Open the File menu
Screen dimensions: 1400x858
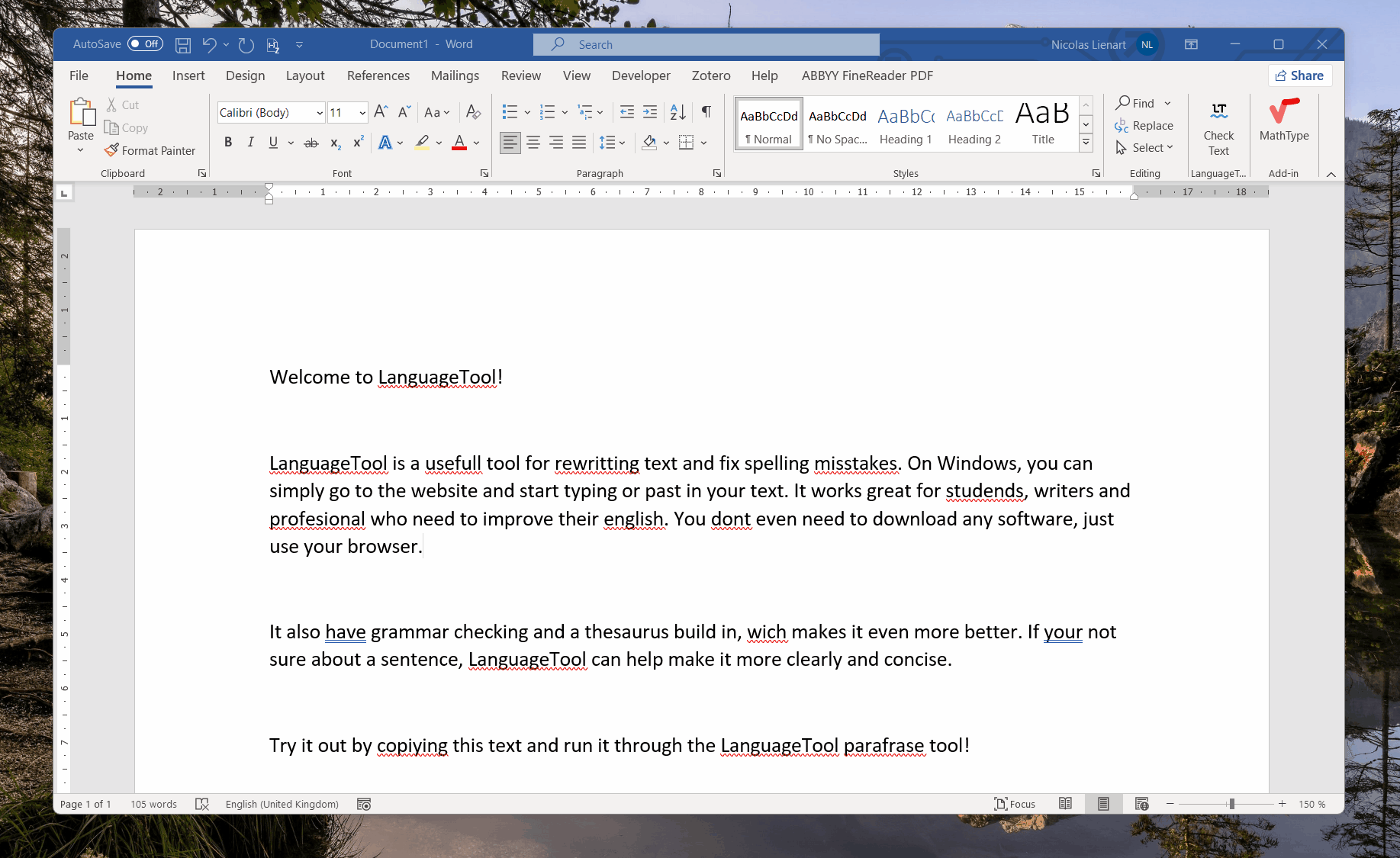[x=79, y=76]
